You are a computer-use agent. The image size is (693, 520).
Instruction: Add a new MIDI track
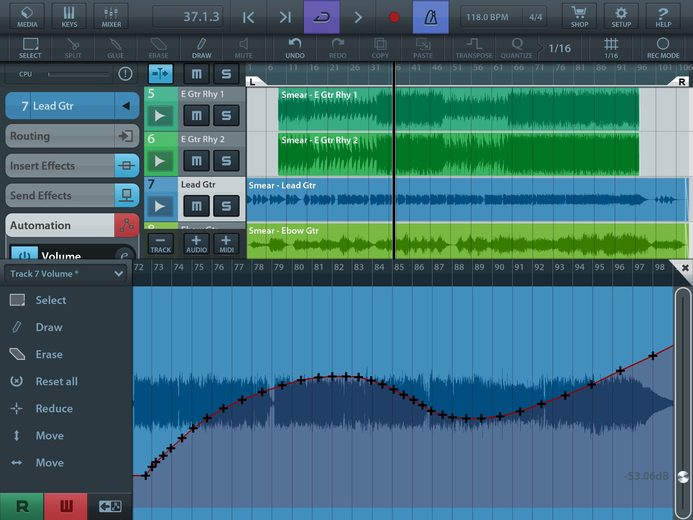[x=226, y=244]
